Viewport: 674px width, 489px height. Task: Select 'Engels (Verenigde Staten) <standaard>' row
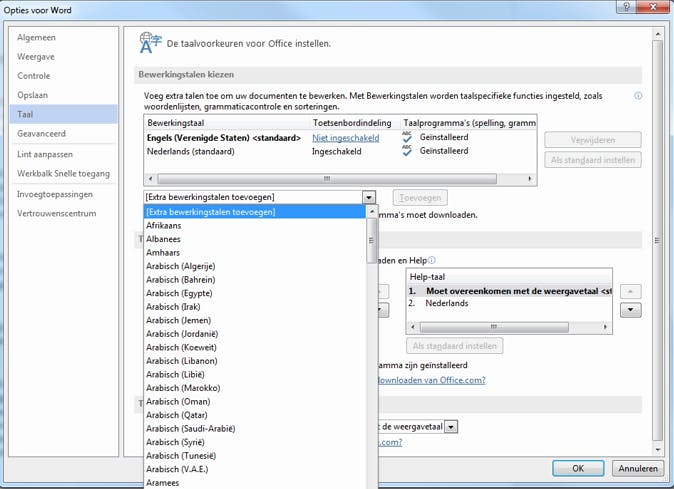tap(340, 138)
